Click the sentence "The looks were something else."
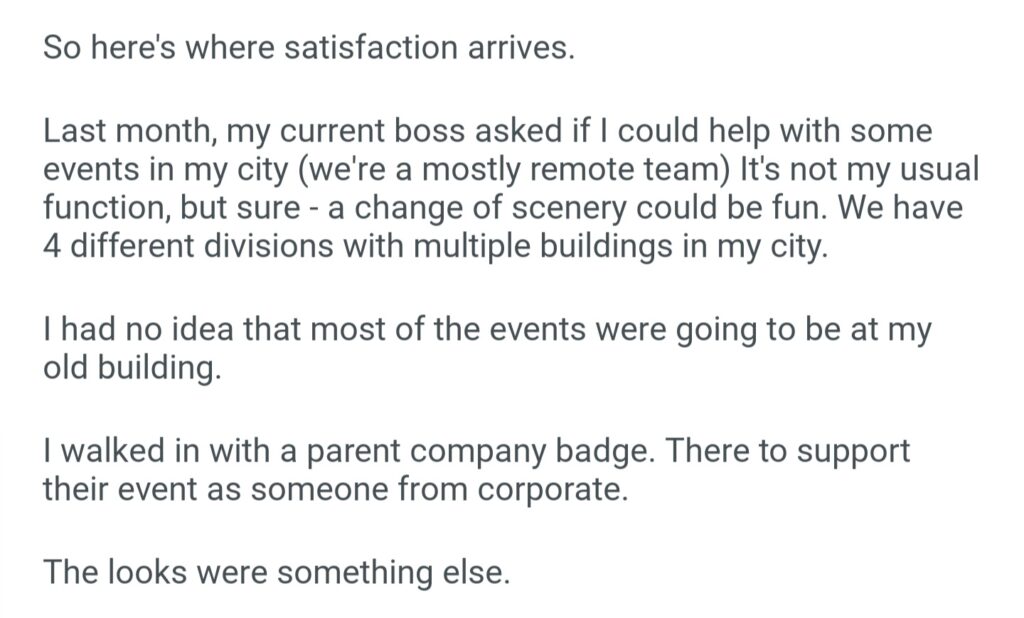The image size is (1024, 618). pyautogui.click(x=277, y=573)
